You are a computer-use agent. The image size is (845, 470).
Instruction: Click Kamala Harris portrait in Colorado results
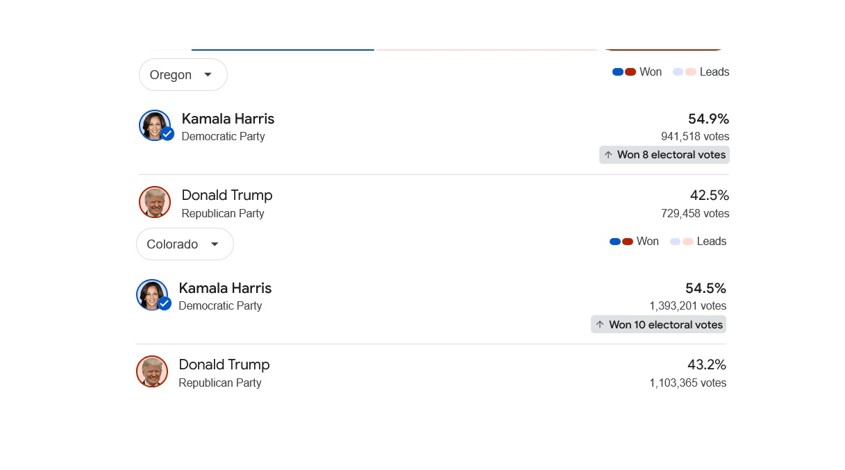pos(152,294)
